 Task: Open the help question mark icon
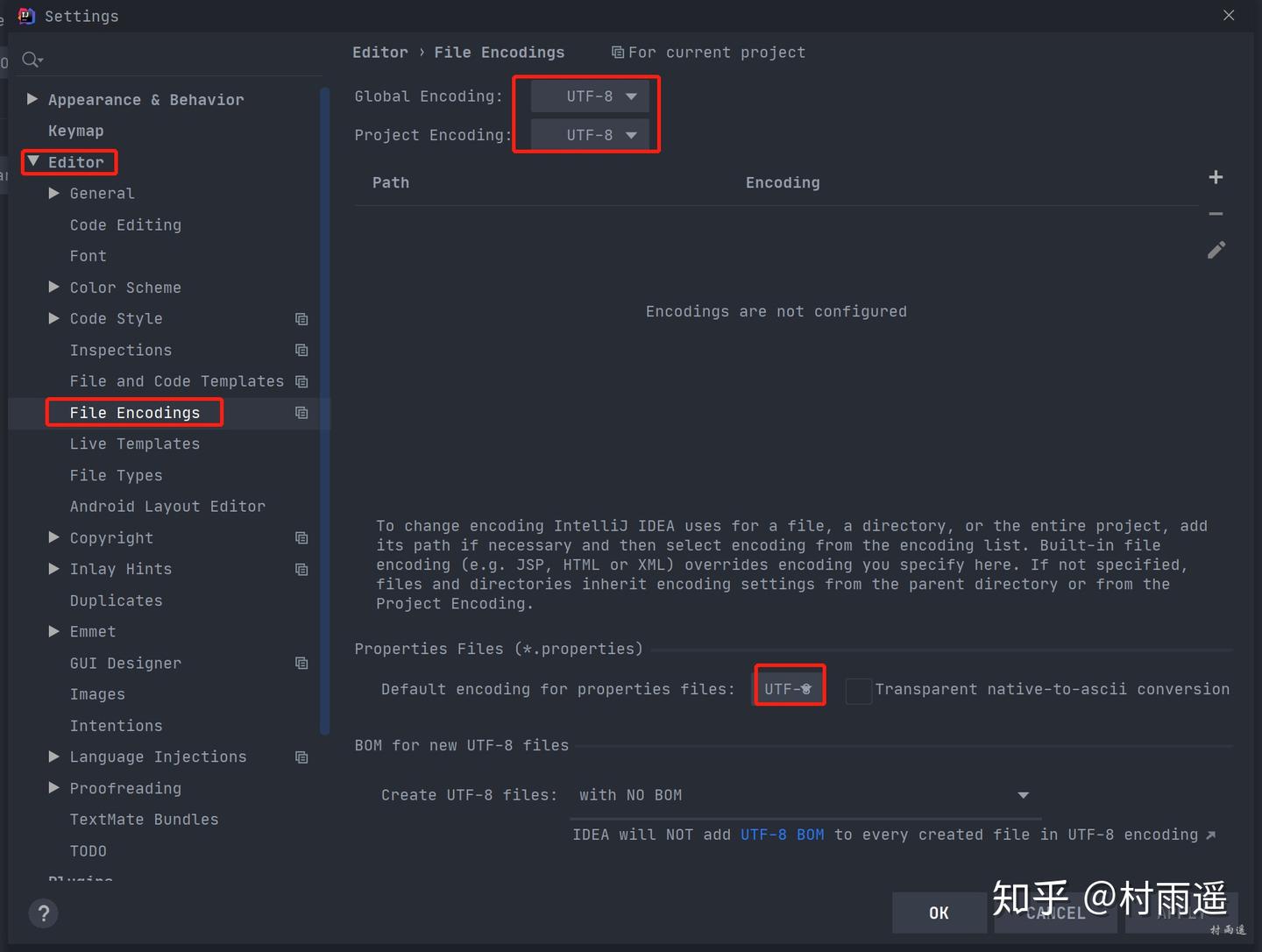click(43, 913)
